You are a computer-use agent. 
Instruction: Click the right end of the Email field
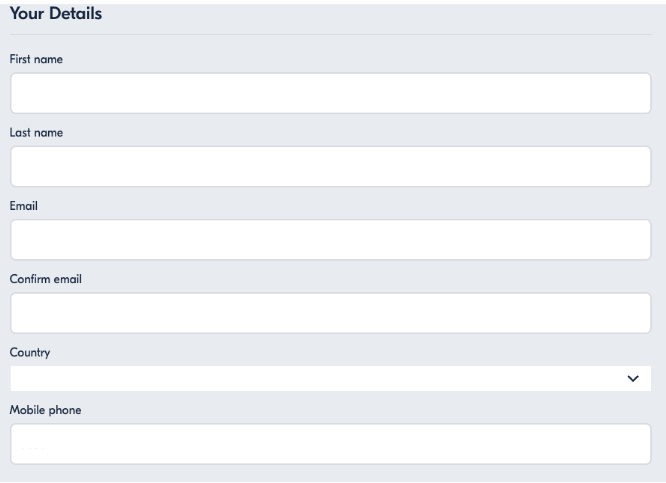coord(637,240)
